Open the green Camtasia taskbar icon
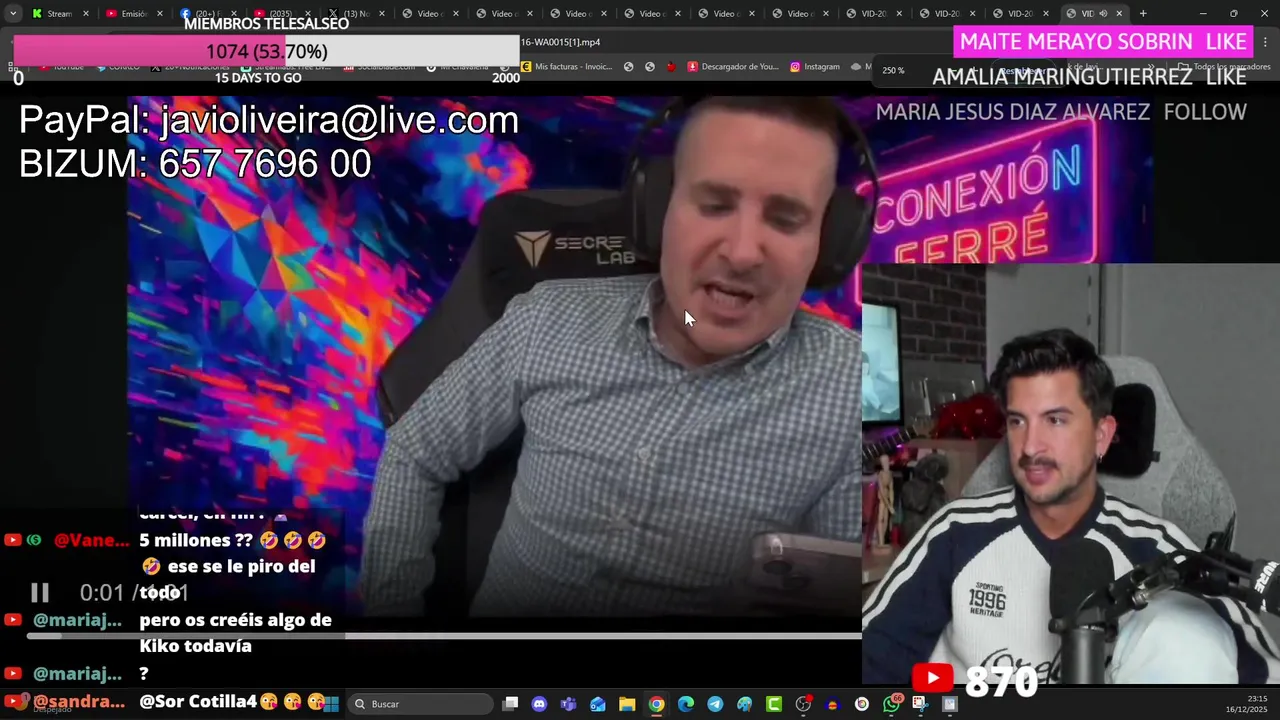Image resolution: width=1280 pixels, height=720 pixels. click(x=774, y=704)
